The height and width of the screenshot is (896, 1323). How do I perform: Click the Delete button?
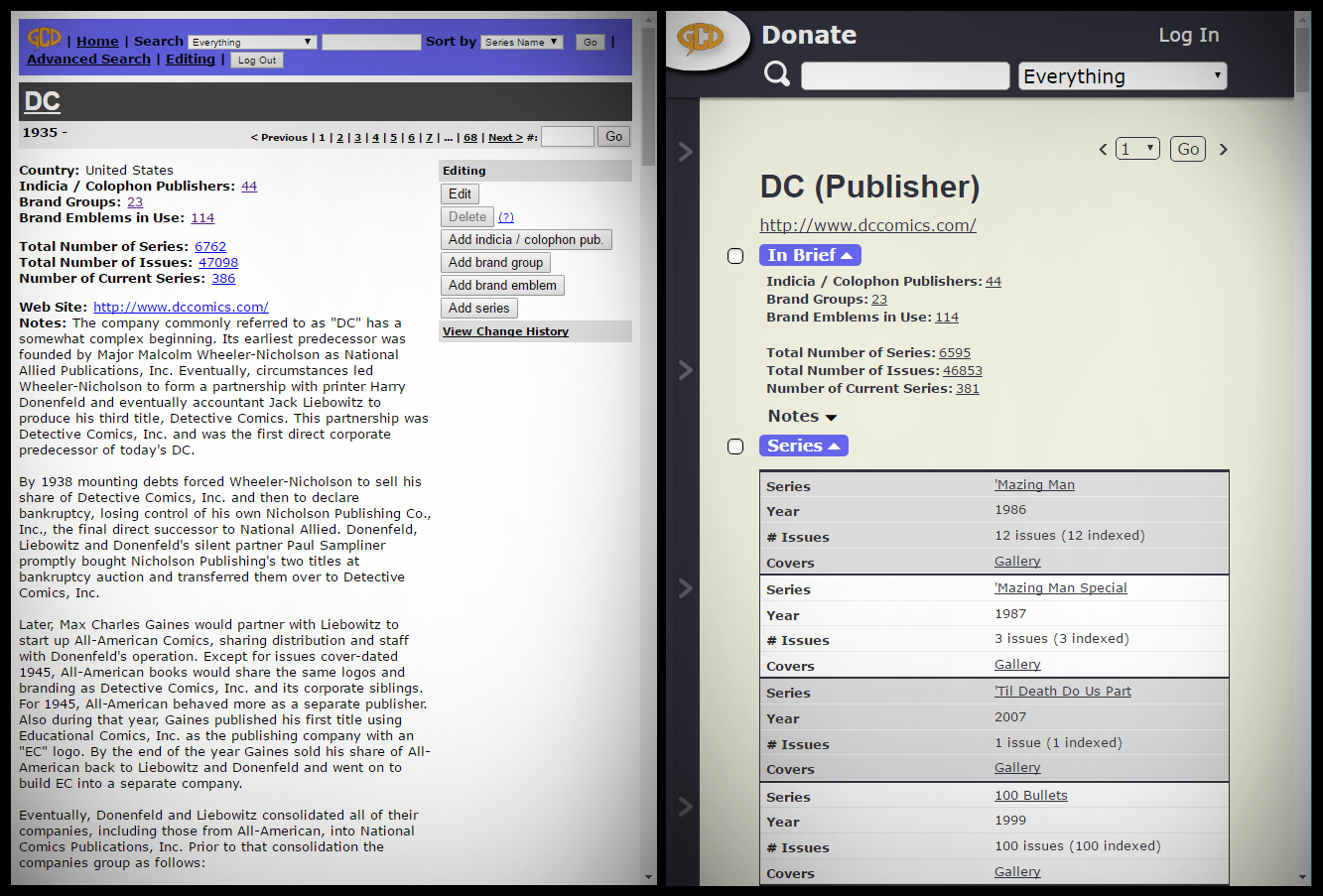point(467,217)
